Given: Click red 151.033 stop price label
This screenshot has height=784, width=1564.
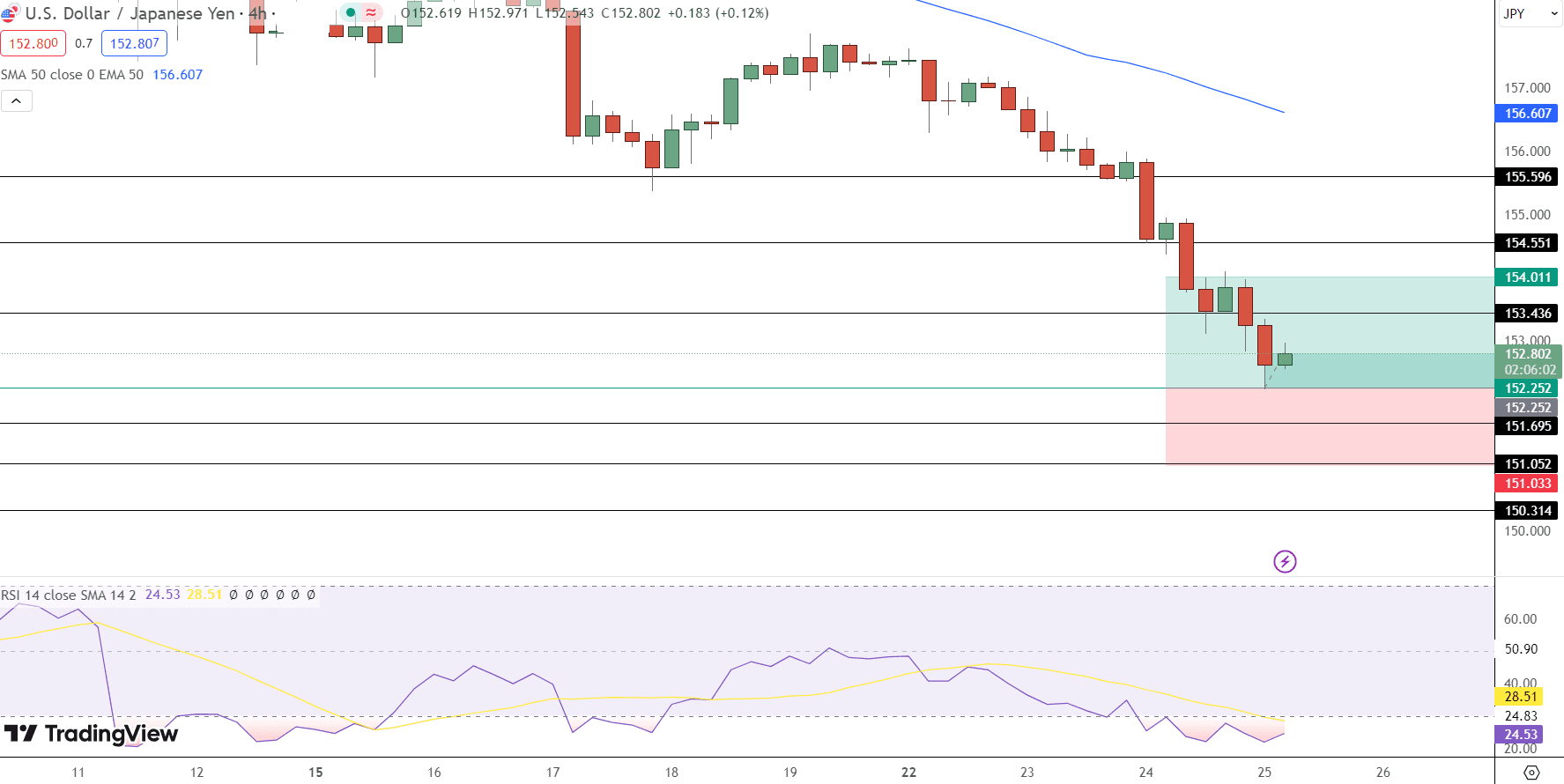Looking at the screenshot, I should click(x=1527, y=484).
